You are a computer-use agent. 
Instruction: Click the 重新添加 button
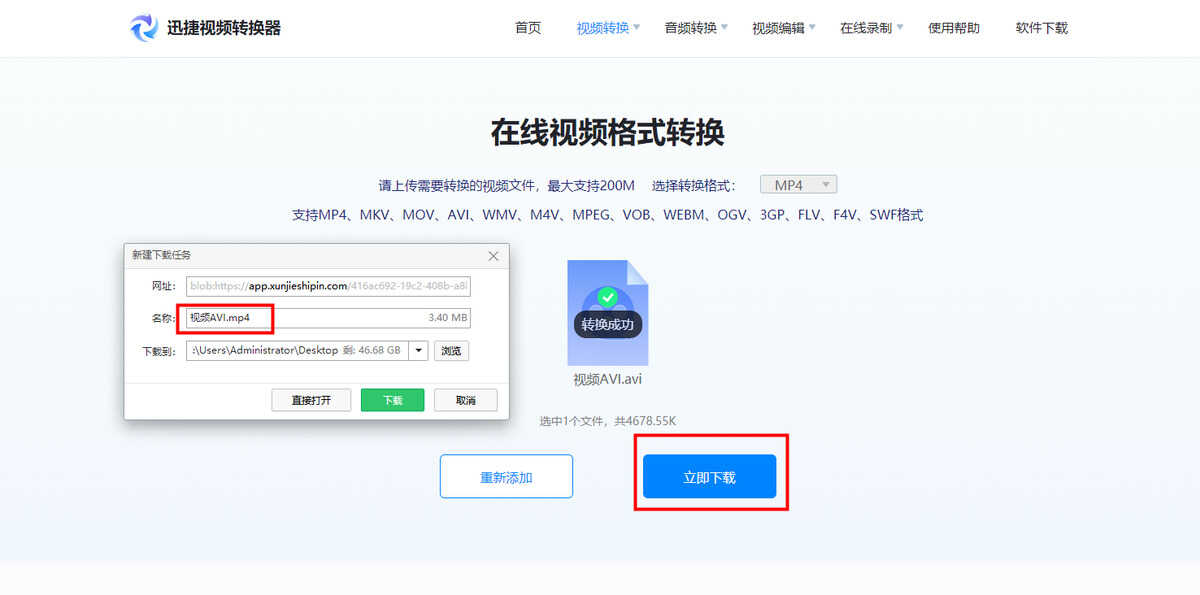(506, 477)
